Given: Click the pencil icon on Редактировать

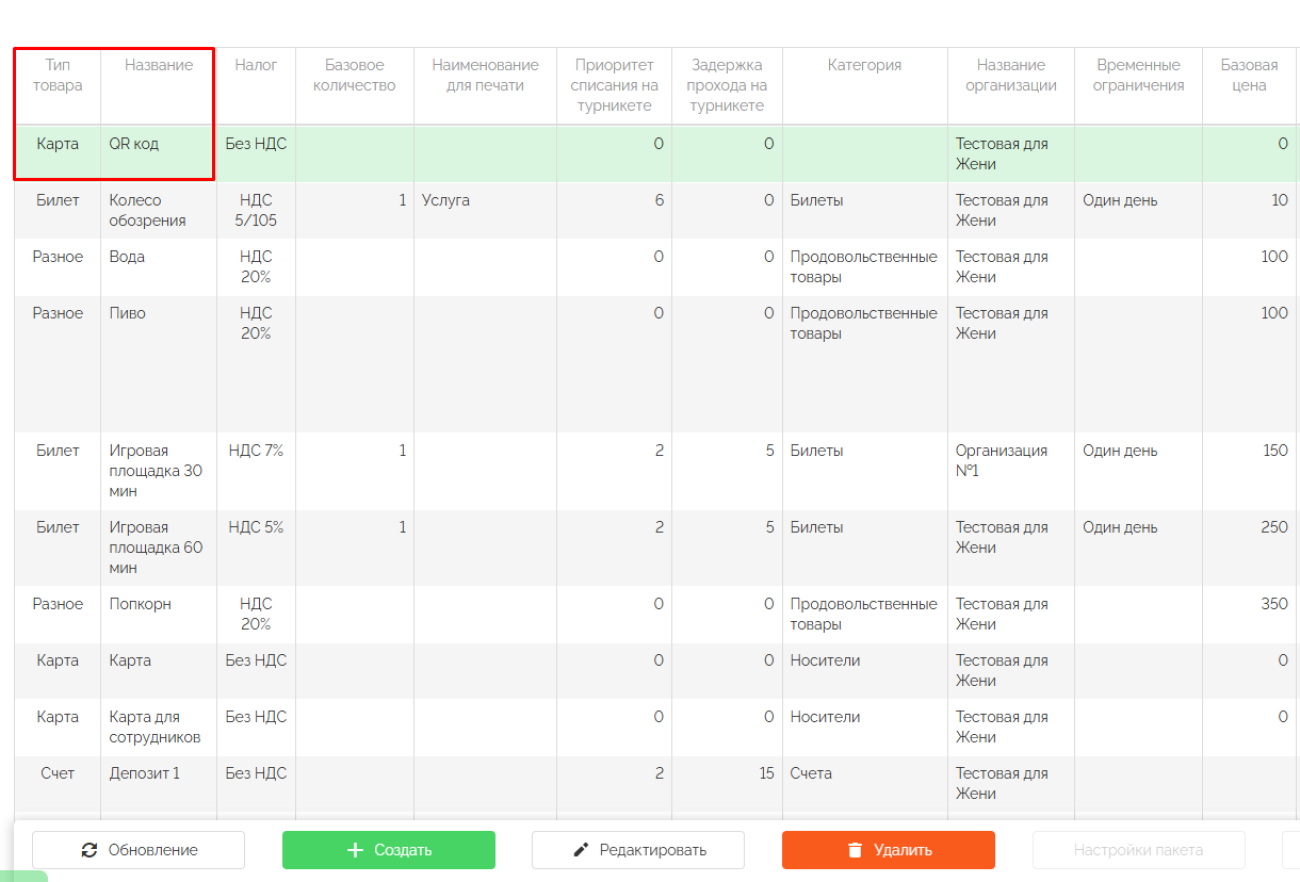Looking at the screenshot, I should point(581,850).
